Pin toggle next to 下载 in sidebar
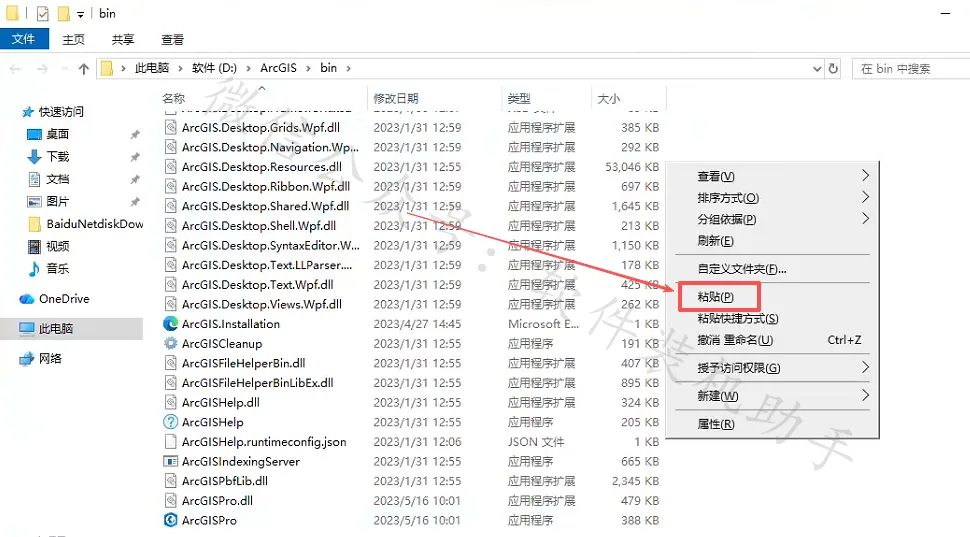Image resolution: width=970 pixels, height=537 pixels. pyautogui.click(x=135, y=157)
